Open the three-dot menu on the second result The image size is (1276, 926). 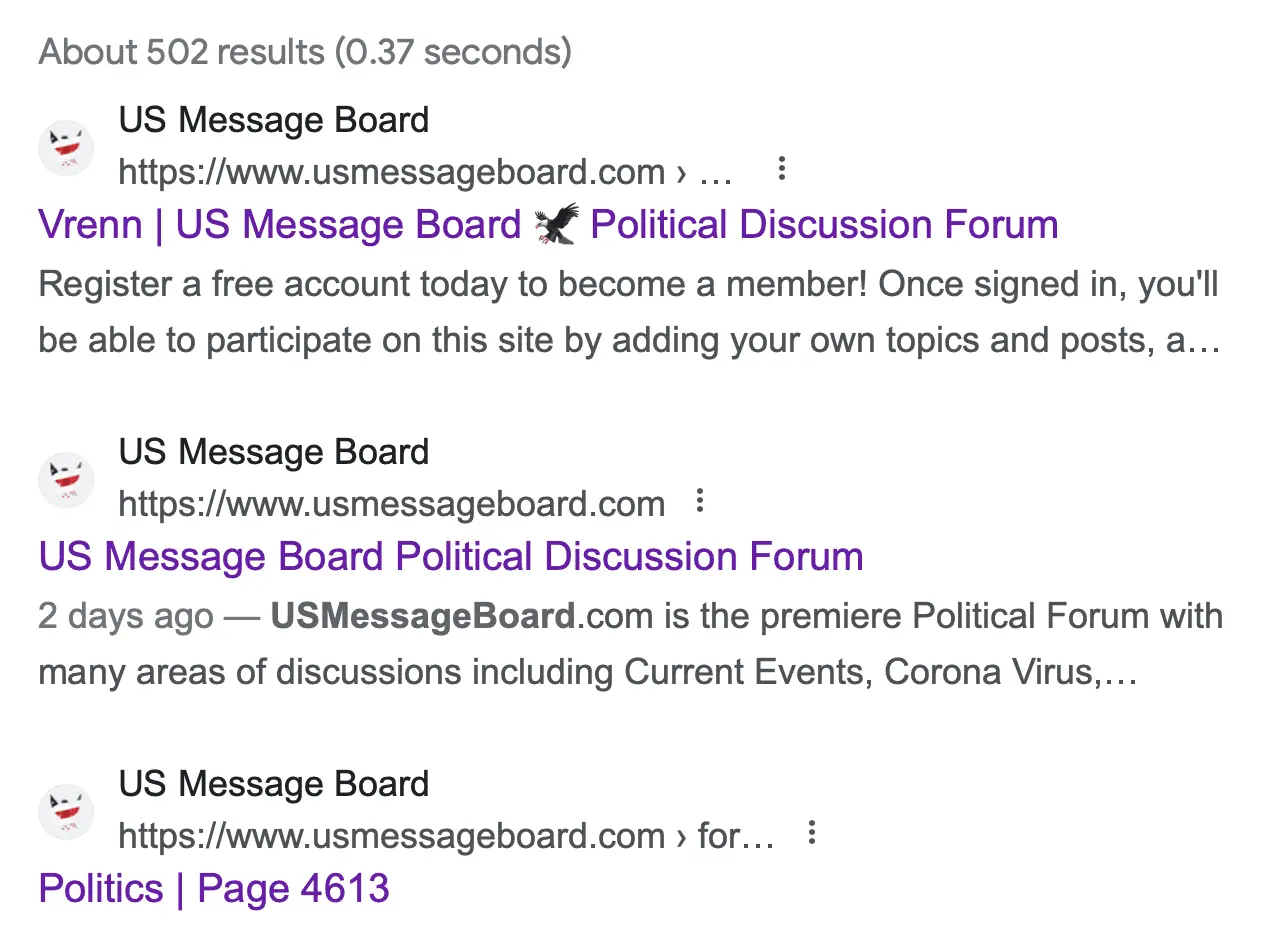click(700, 501)
